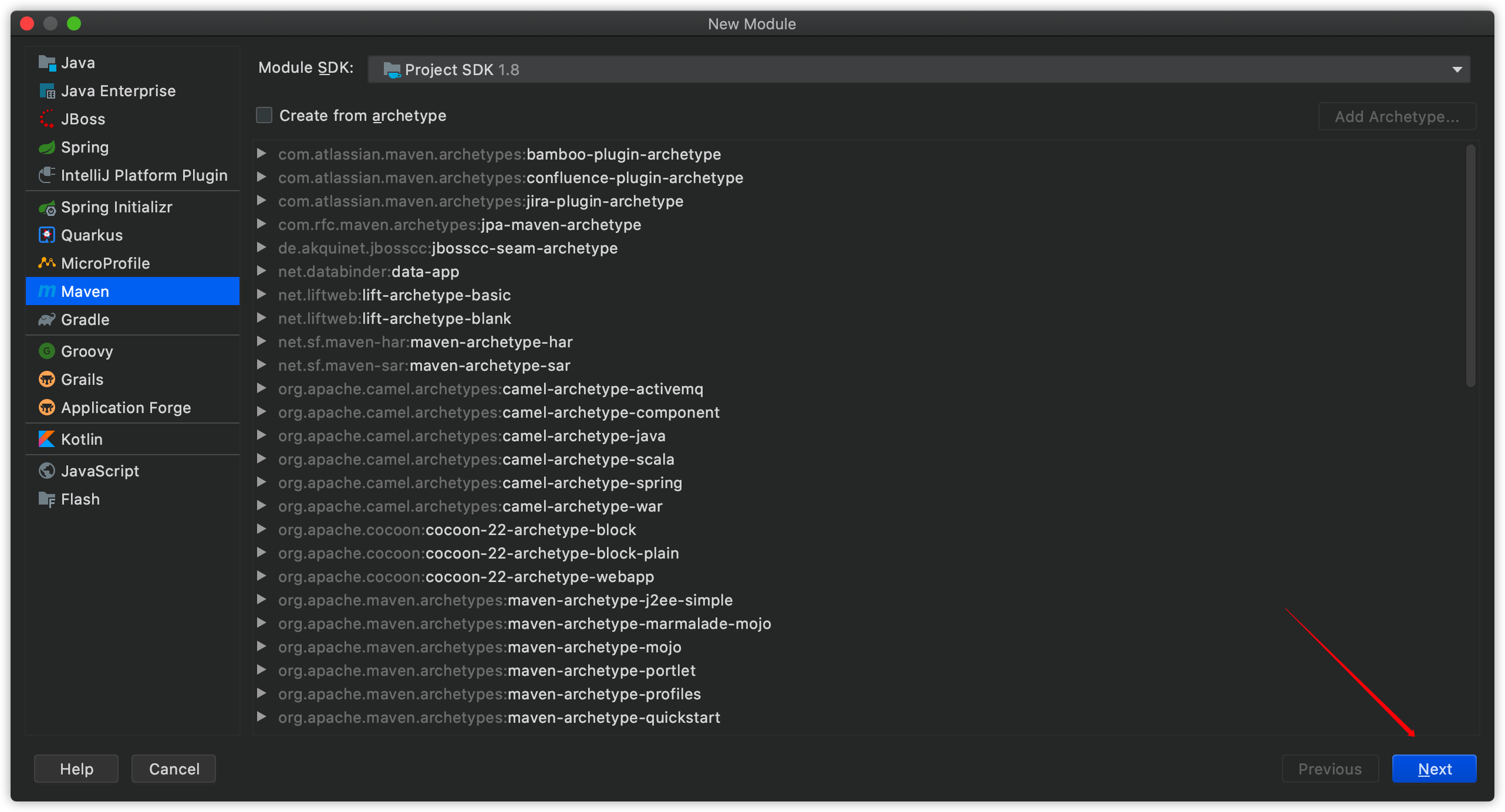The width and height of the screenshot is (1505, 812).
Task: Click the IntelliJ Platform Plugin icon
Action: [47, 175]
